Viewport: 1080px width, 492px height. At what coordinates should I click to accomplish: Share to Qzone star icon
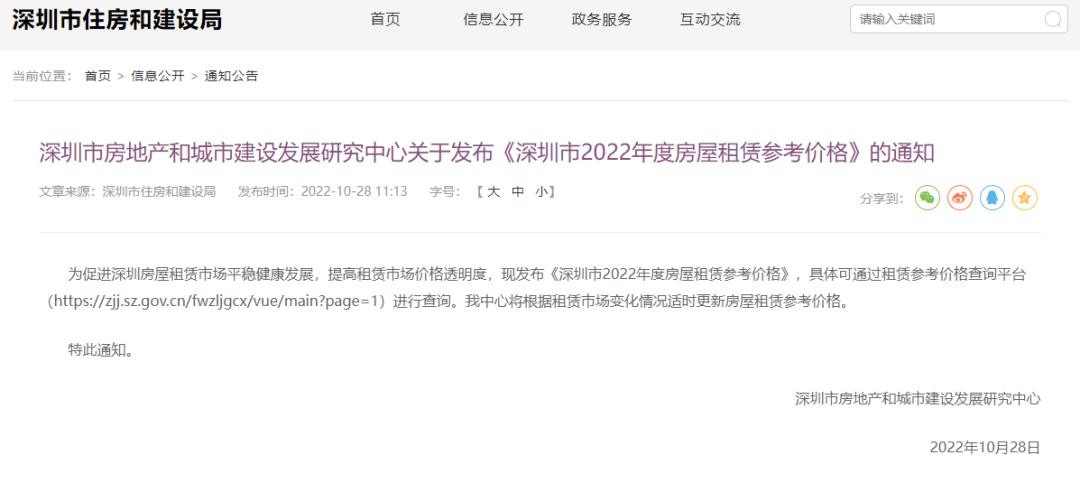[1025, 198]
